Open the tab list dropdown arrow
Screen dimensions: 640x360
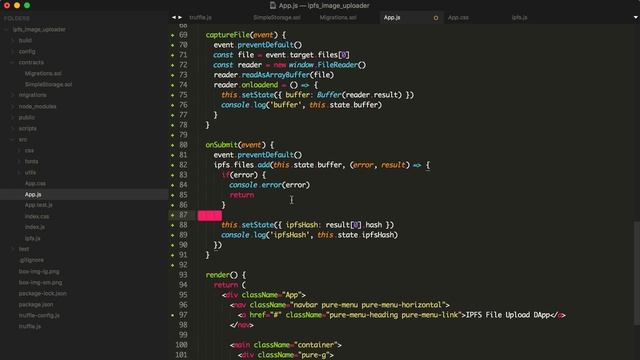[x=636, y=18]
